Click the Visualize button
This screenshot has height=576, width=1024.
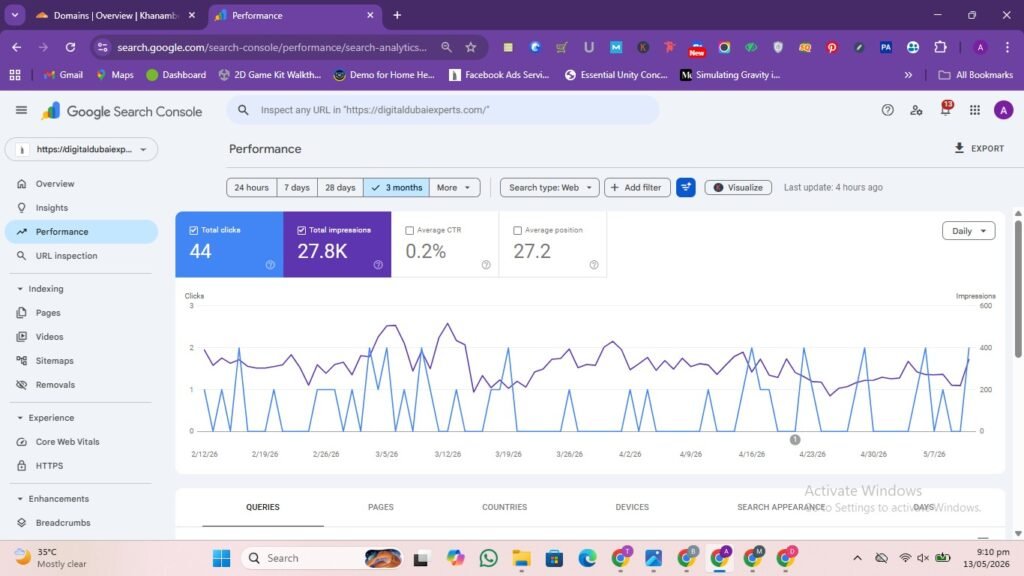coord(738,187)
